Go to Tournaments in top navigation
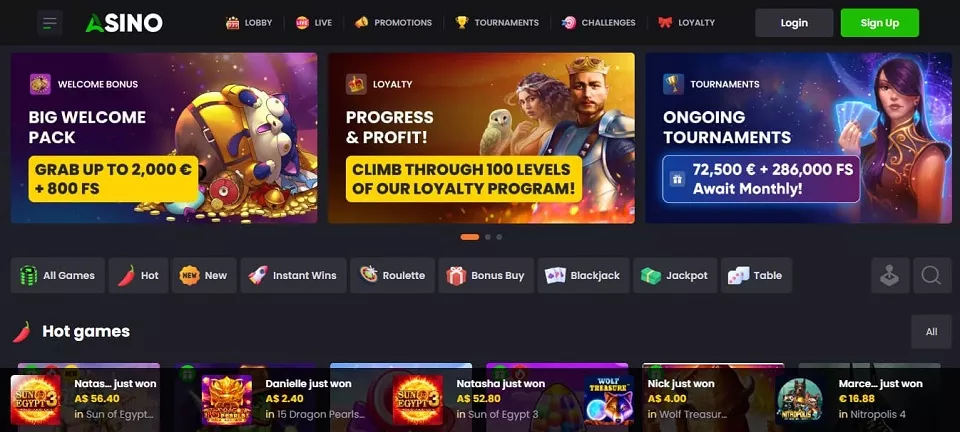The width and height of the screenshot is (960, 432). [497, 23]
